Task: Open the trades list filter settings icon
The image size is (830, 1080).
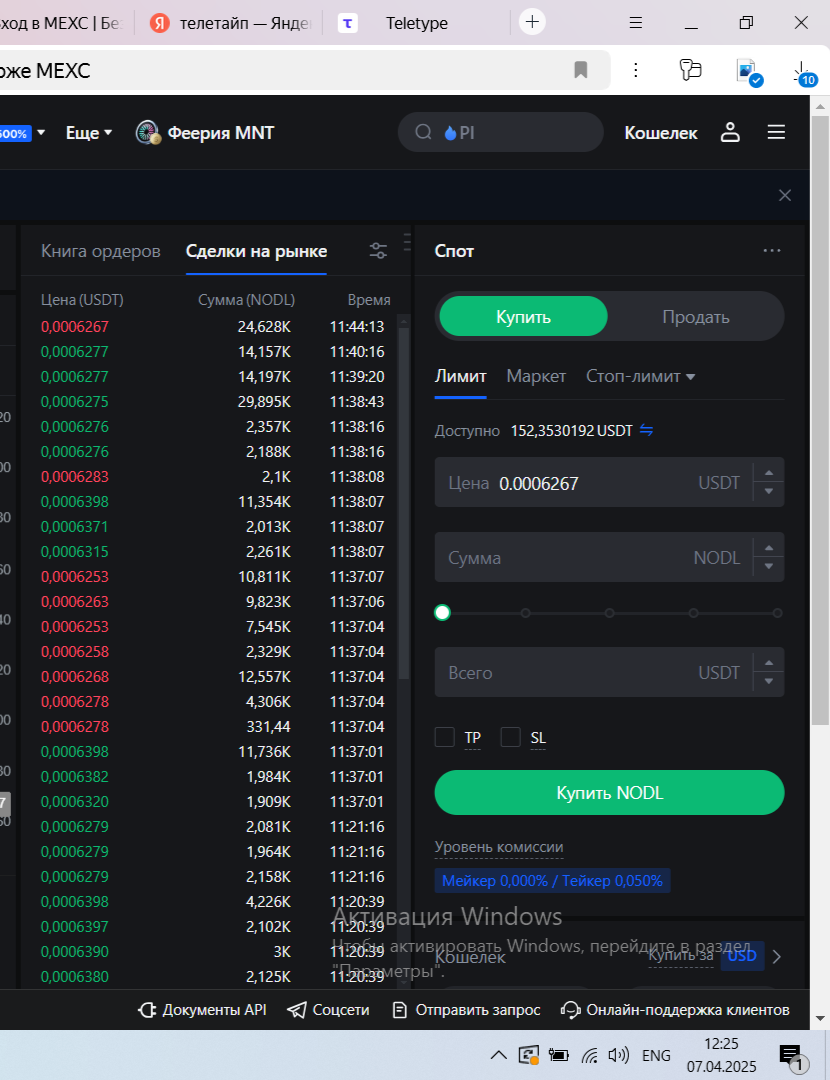Action: click(378, 251)
